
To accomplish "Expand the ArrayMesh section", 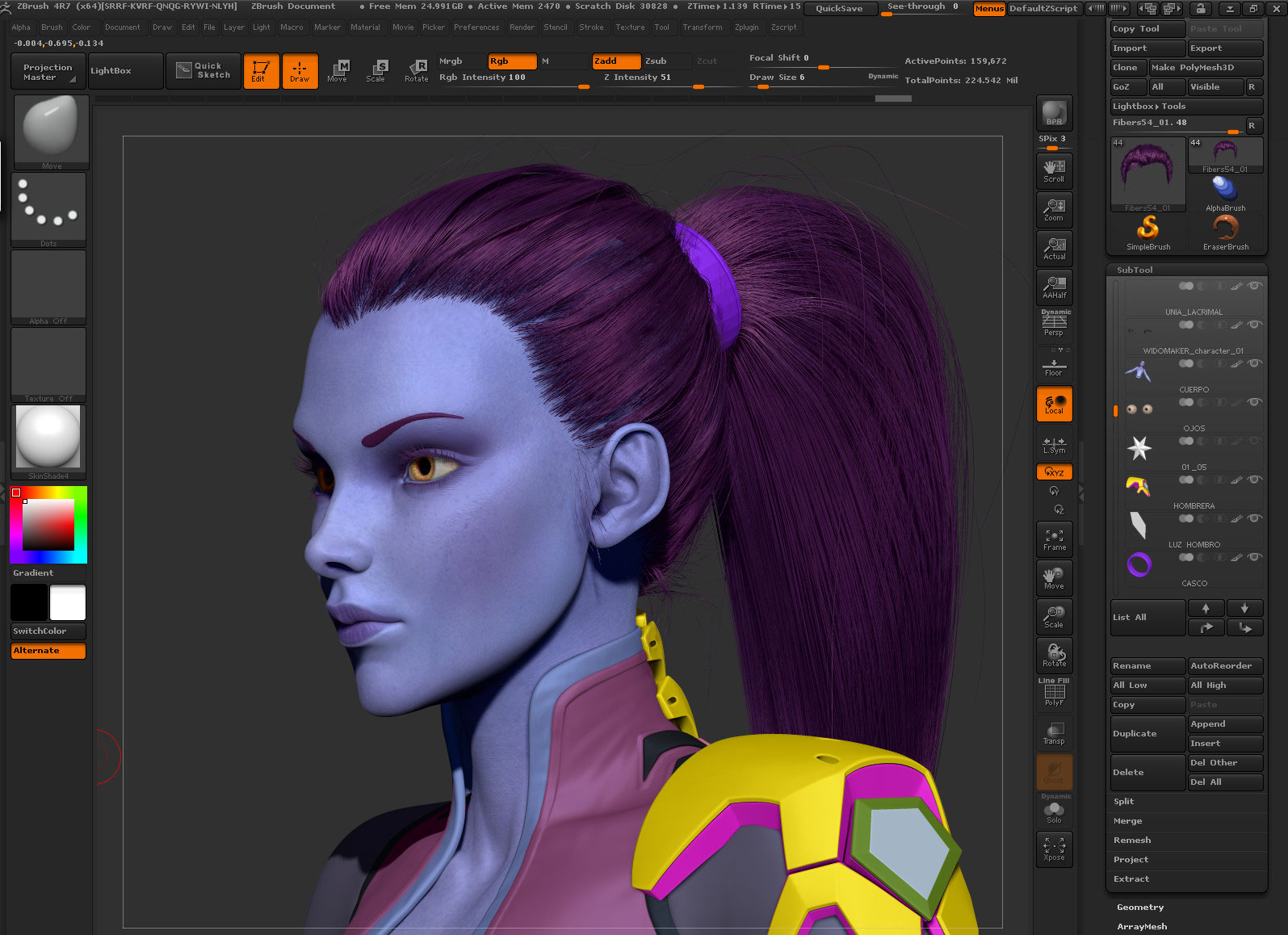I will pos(1142,927).
